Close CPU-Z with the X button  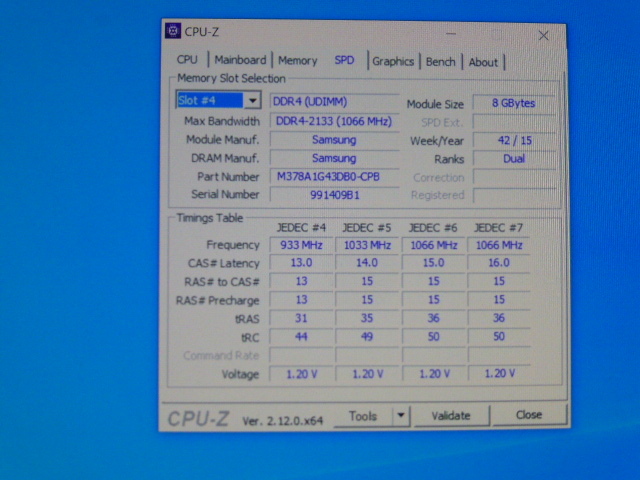(543, 36)
